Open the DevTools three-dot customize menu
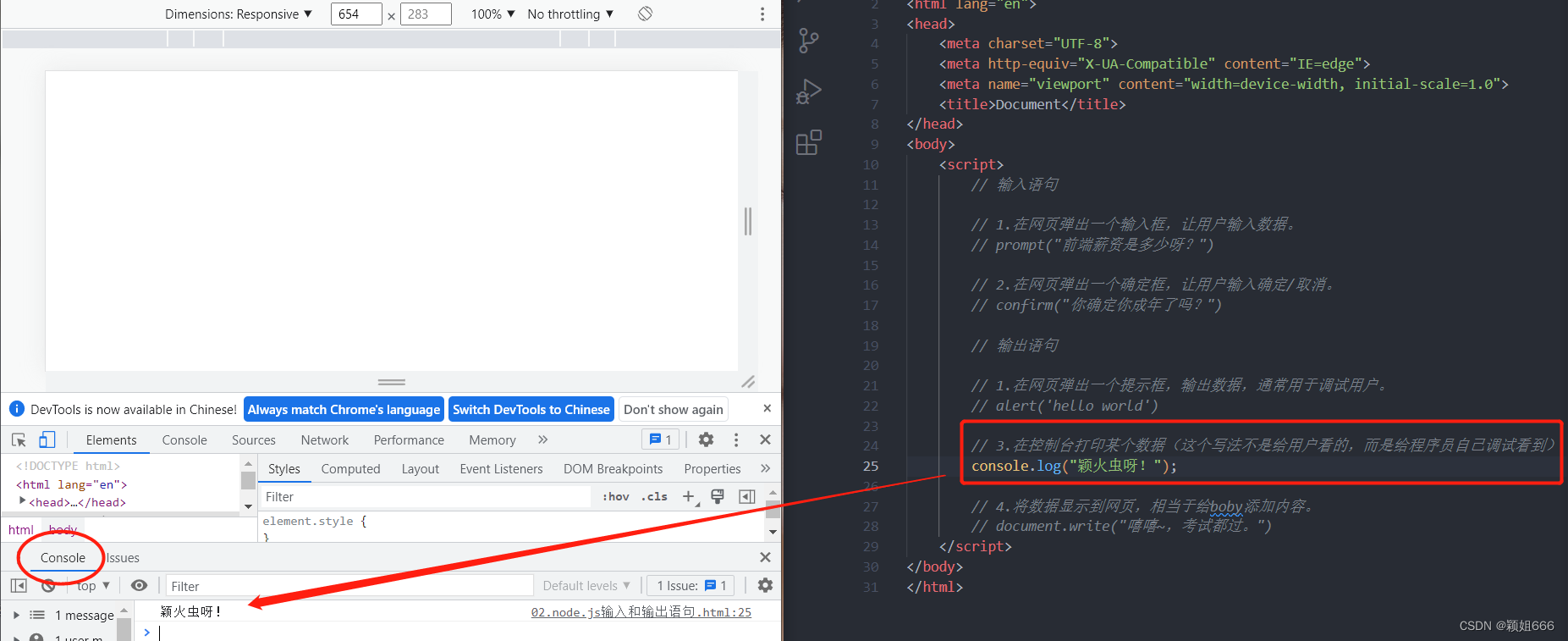 click(736, 439)
